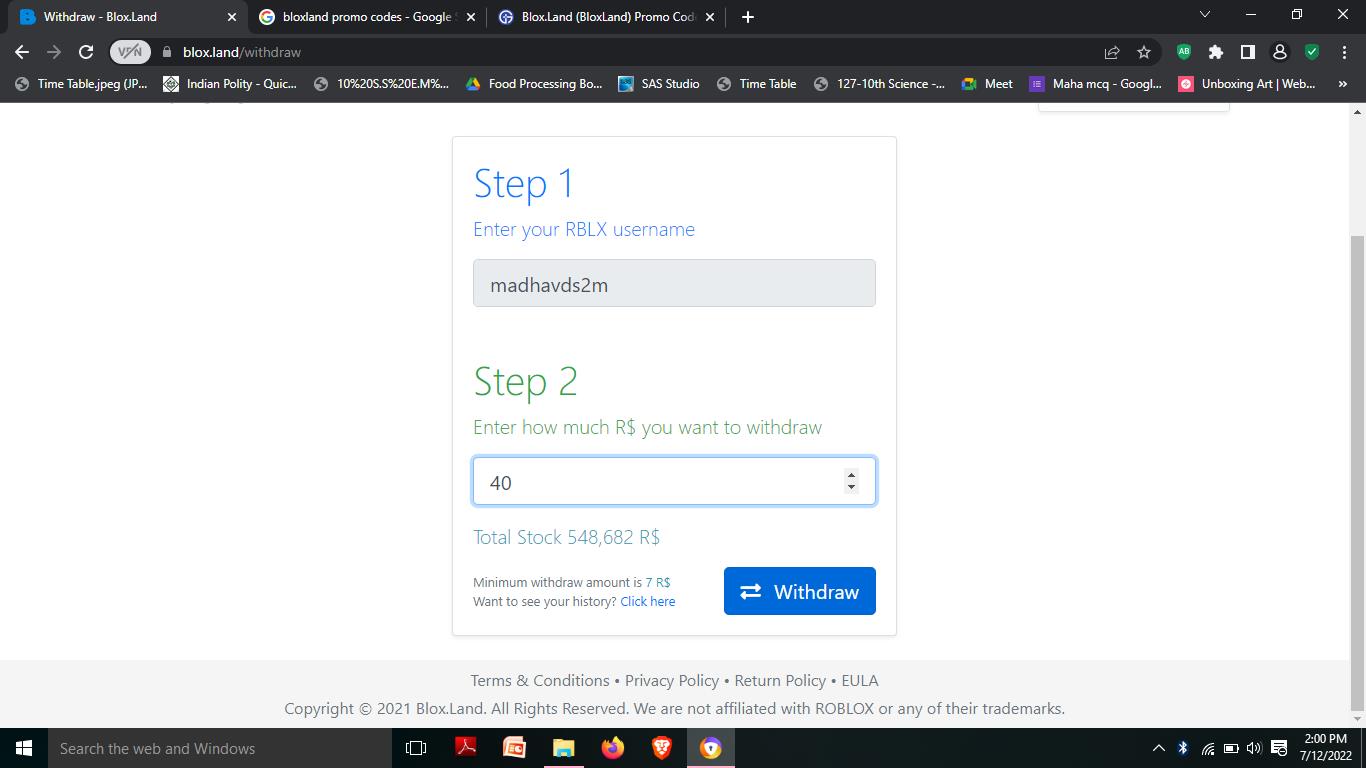
Task: Open Unboxing Art bookmark
Action: [1246, 84]
